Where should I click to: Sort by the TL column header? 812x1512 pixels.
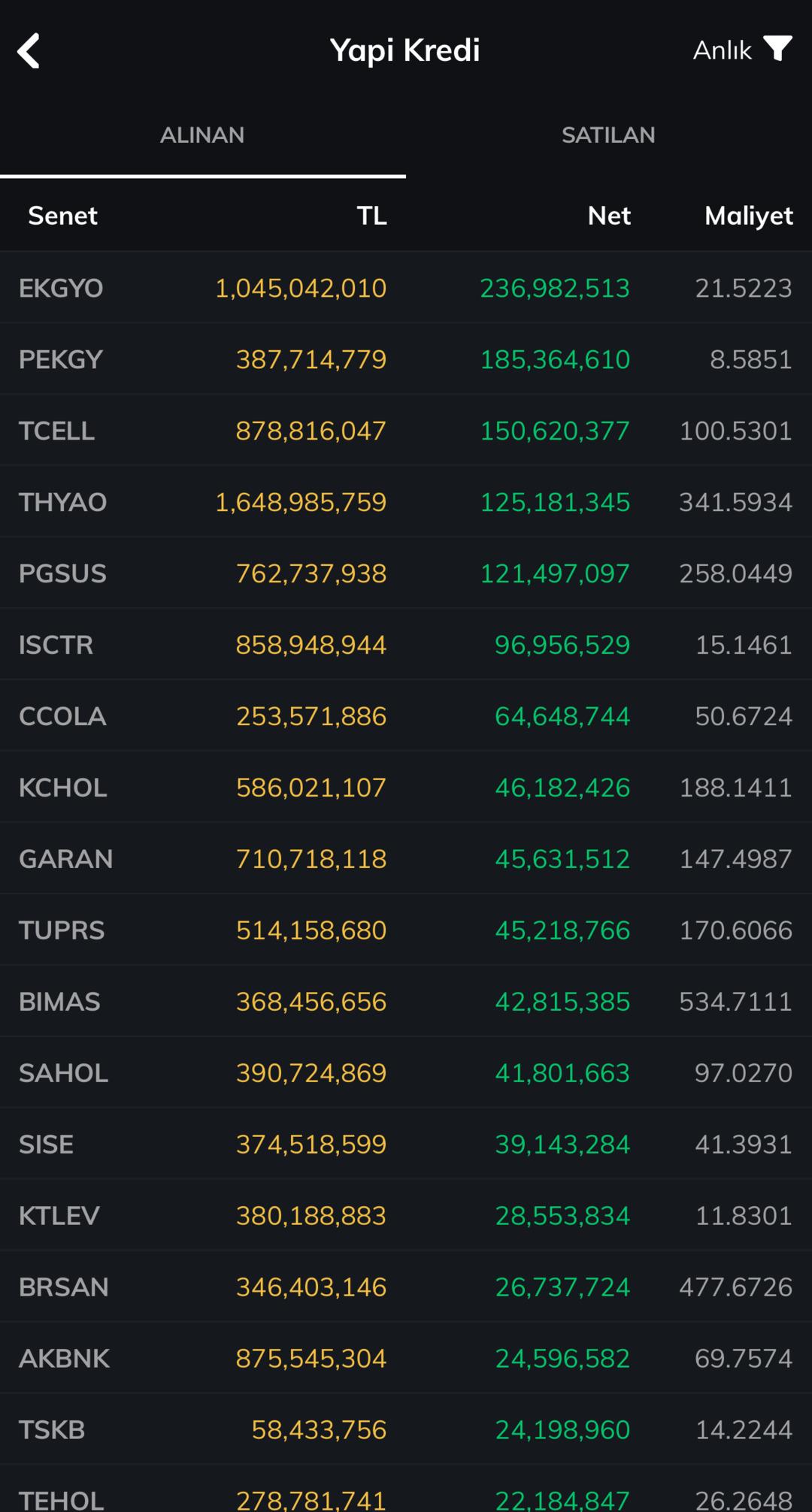coord(371,216)
